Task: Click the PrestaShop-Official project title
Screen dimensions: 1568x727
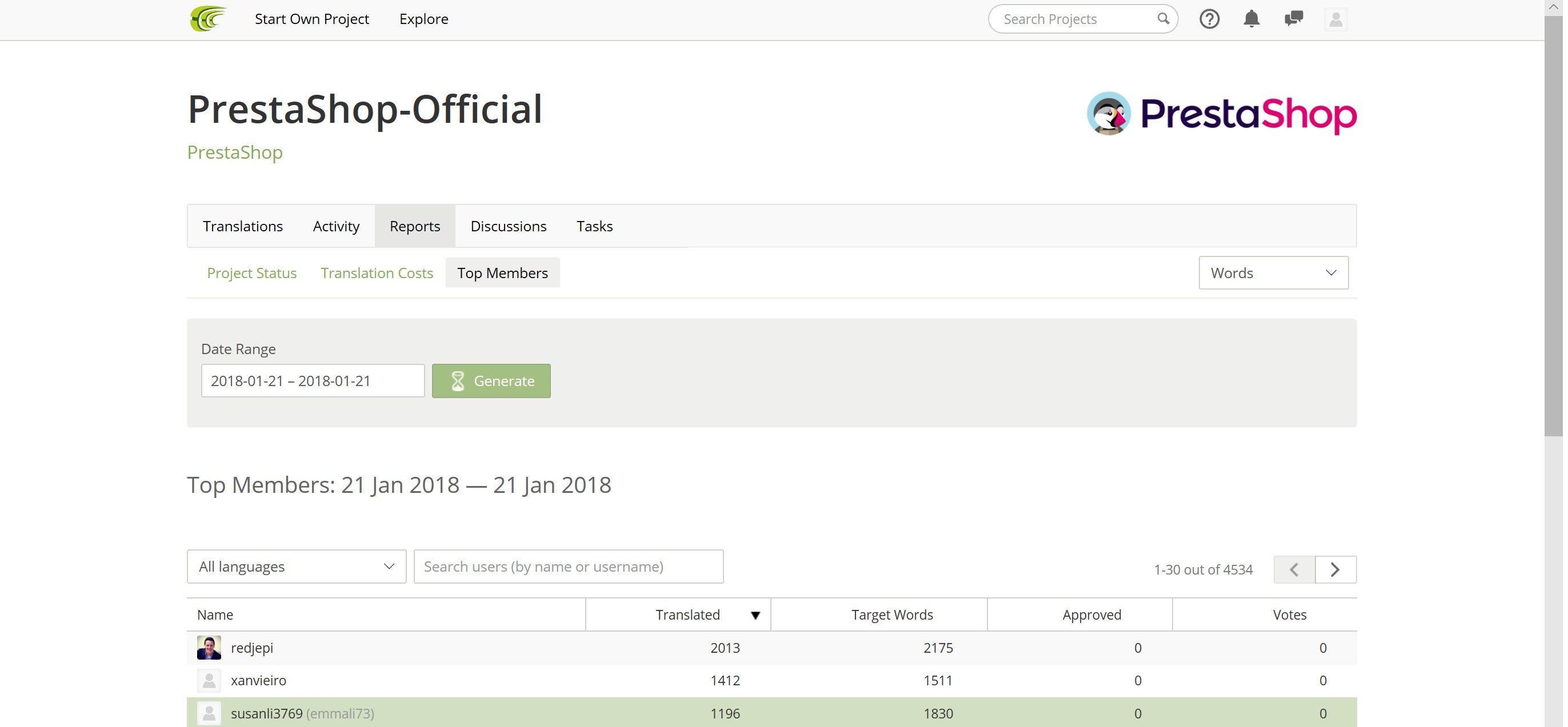Action: 365,110
